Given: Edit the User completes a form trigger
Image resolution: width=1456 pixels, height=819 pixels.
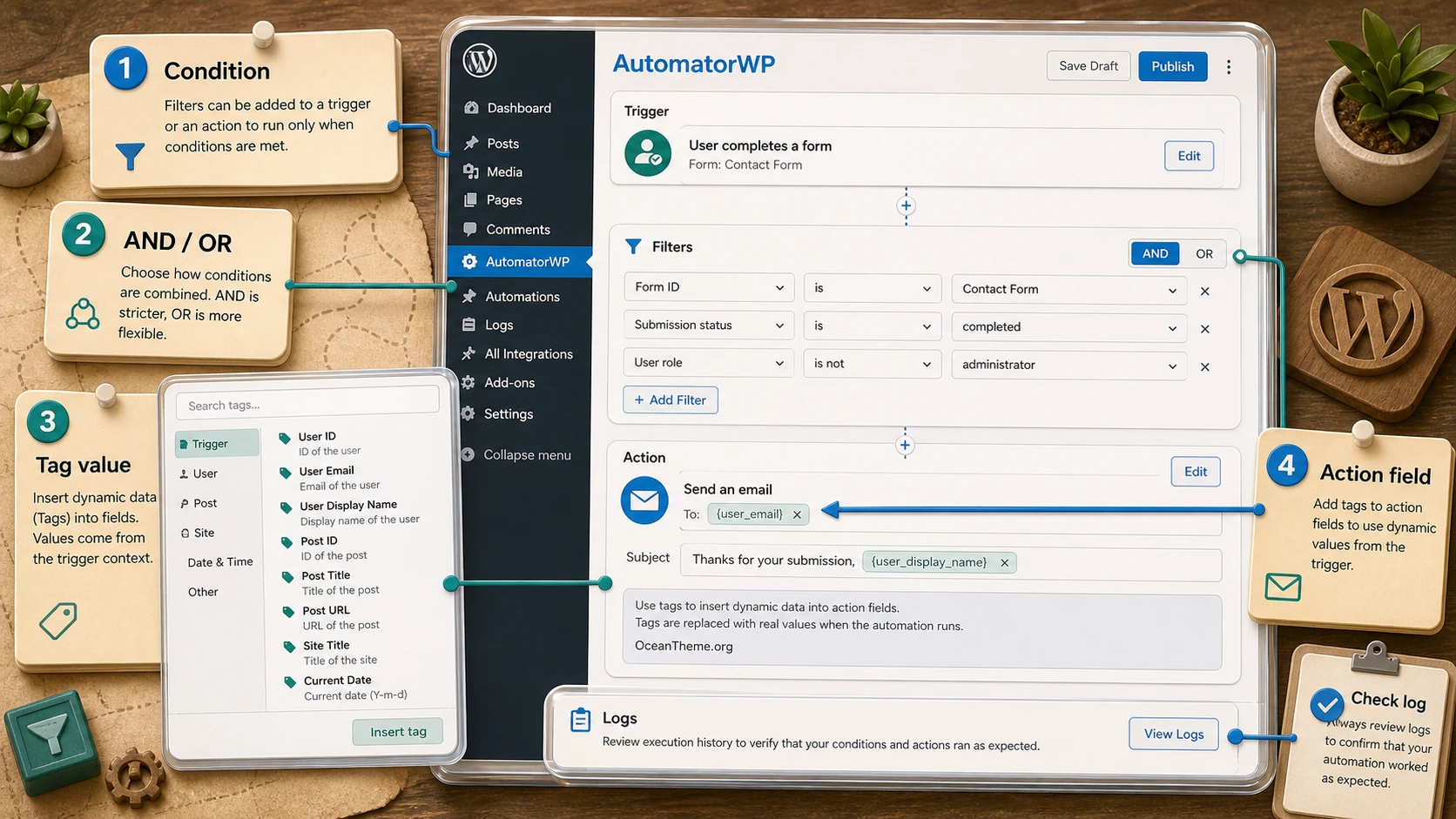Looking at the screenshot, I should click(1189, 156).
